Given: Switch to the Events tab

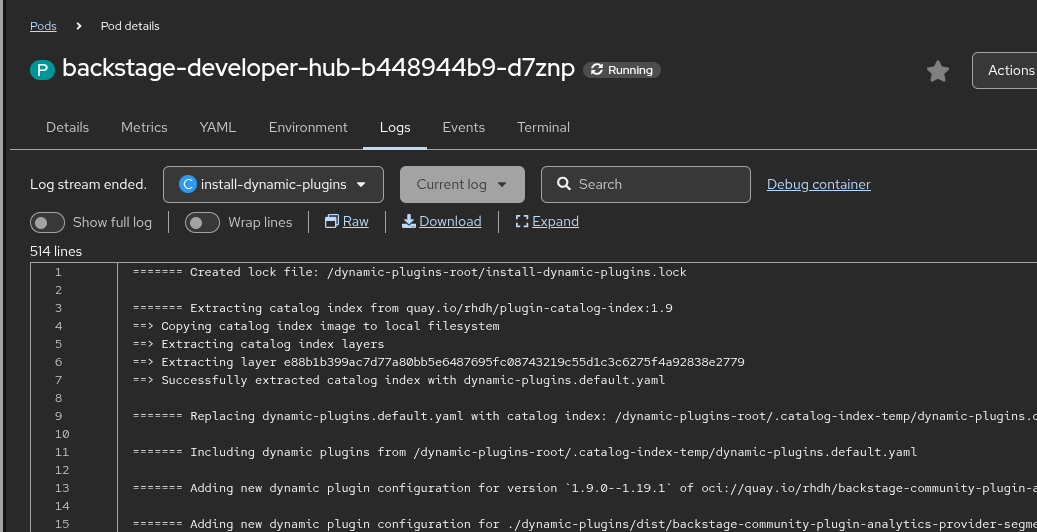Looking at the screenshot, I should pyautogui.click(x=463, y=127).
